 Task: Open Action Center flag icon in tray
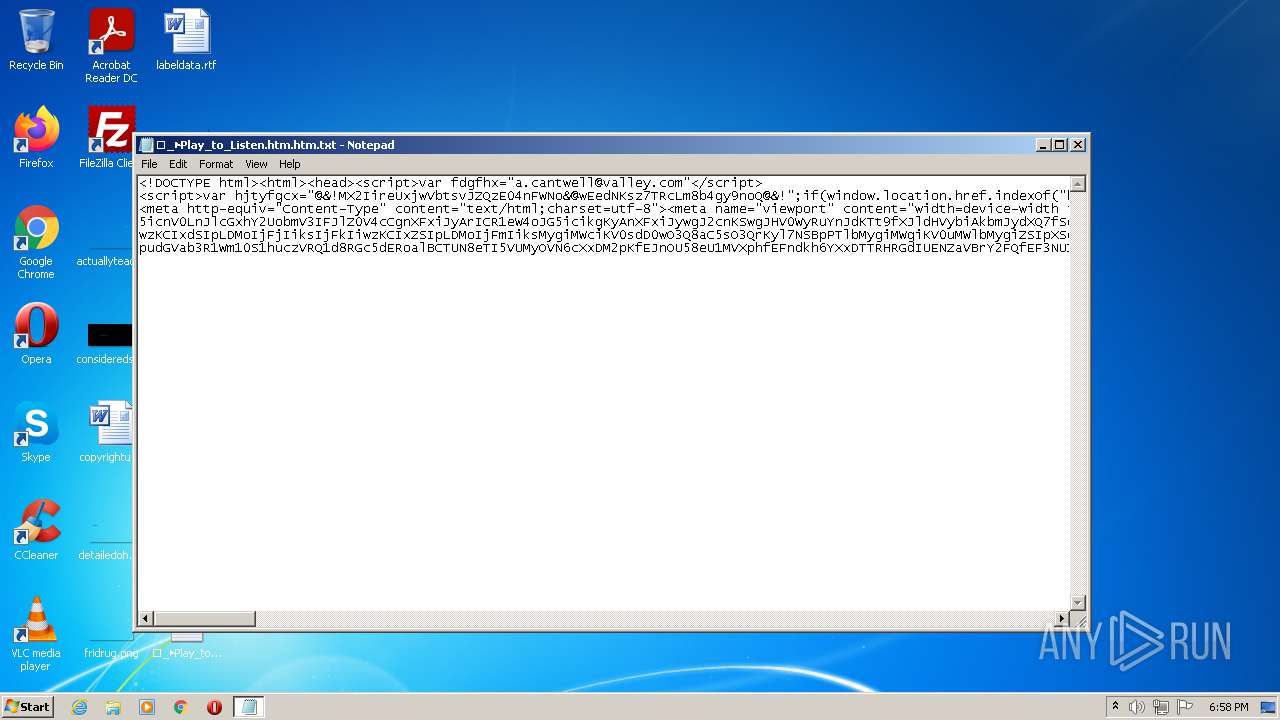point(1186,707)
